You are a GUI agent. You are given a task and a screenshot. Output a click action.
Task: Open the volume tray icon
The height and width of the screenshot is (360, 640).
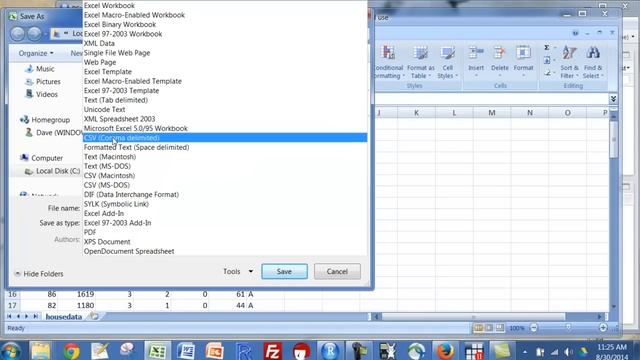(x=568, y=352)
